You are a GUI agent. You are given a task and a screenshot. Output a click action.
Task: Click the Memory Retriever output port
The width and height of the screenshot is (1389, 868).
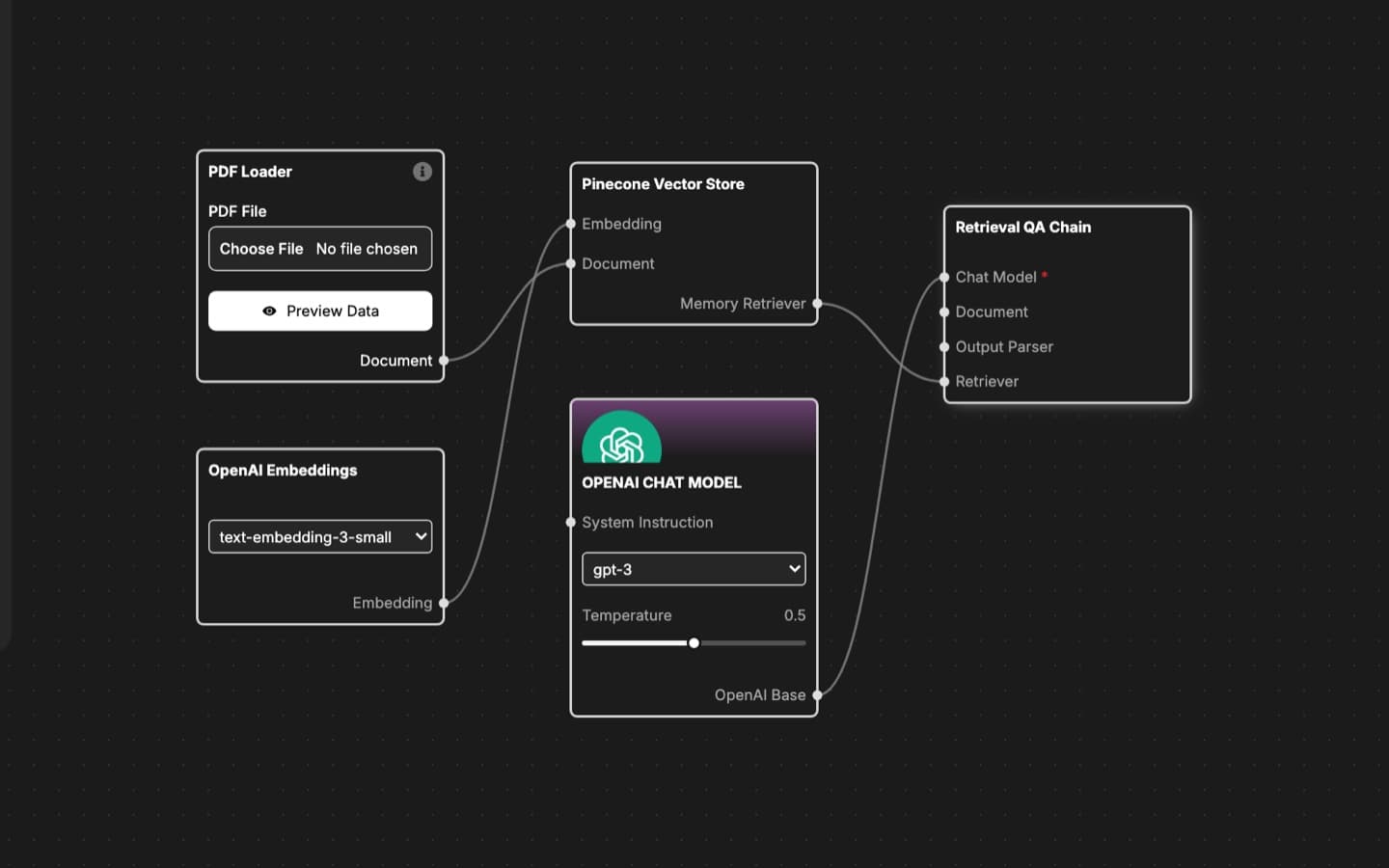point(817,304)
